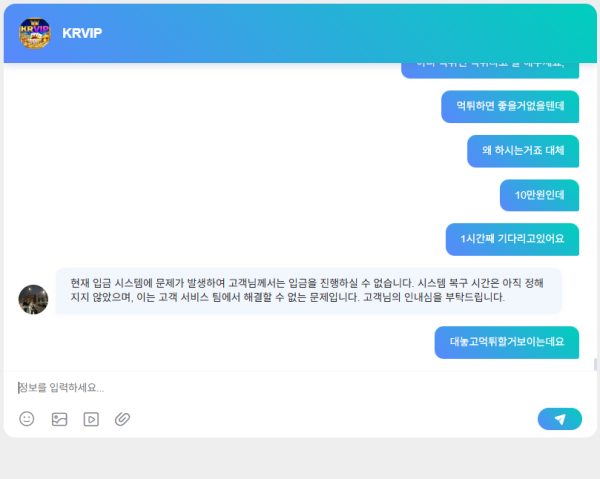Click the paperclip attachment icon
Viewport: 600px width, 479px height.
coord(122,419)
